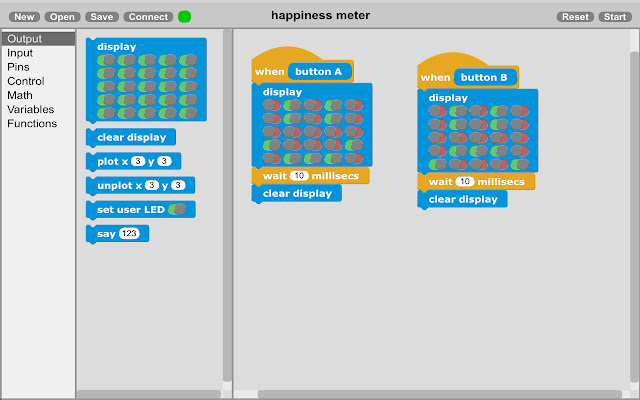The height and width of the screenshot is (400, 640).
Task: Toggle top-left LED in button A display
Action: point(272,105)
